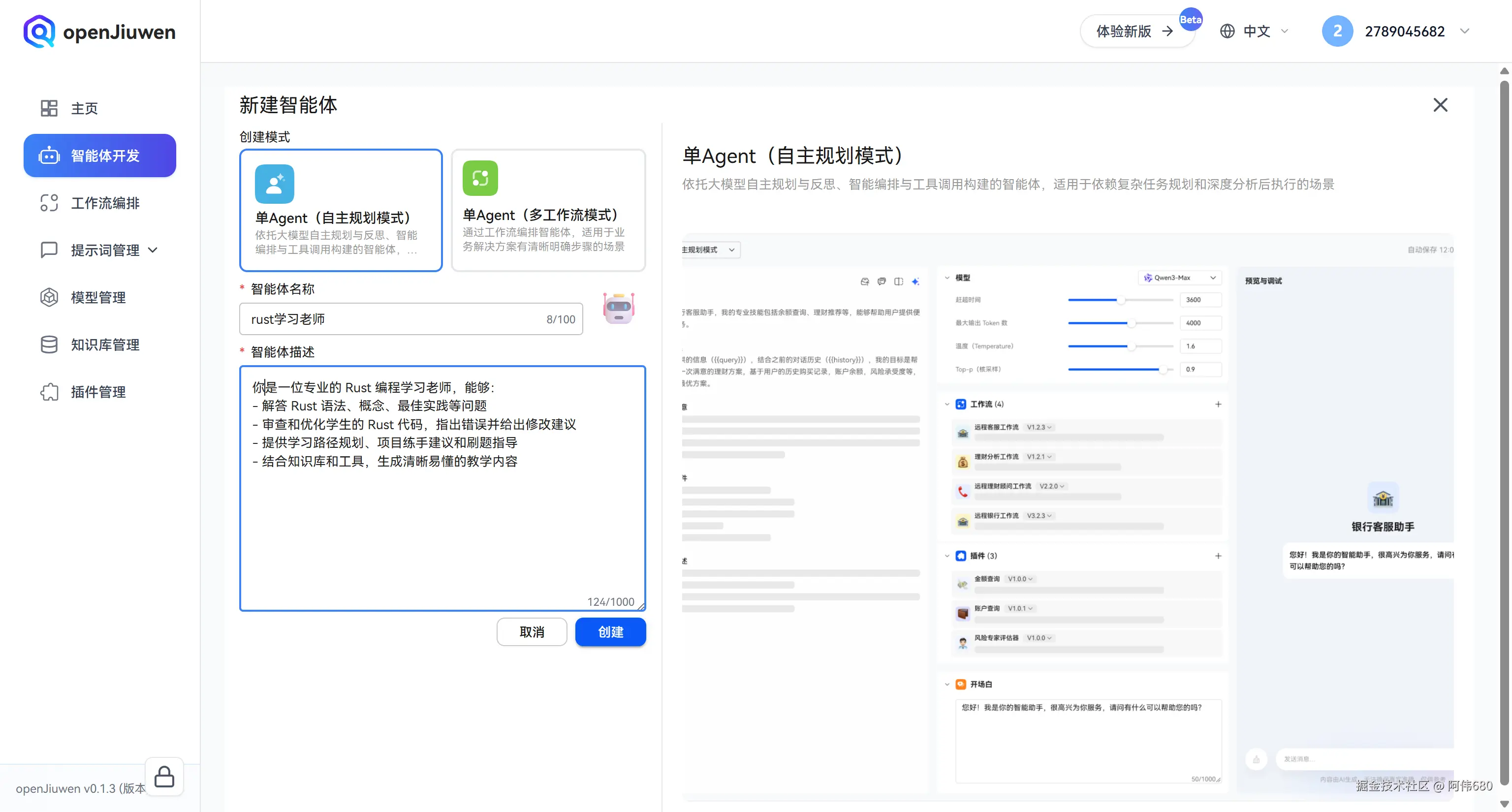Select 单Agent（自主规划模式）creation mode card

click(341, 210)
